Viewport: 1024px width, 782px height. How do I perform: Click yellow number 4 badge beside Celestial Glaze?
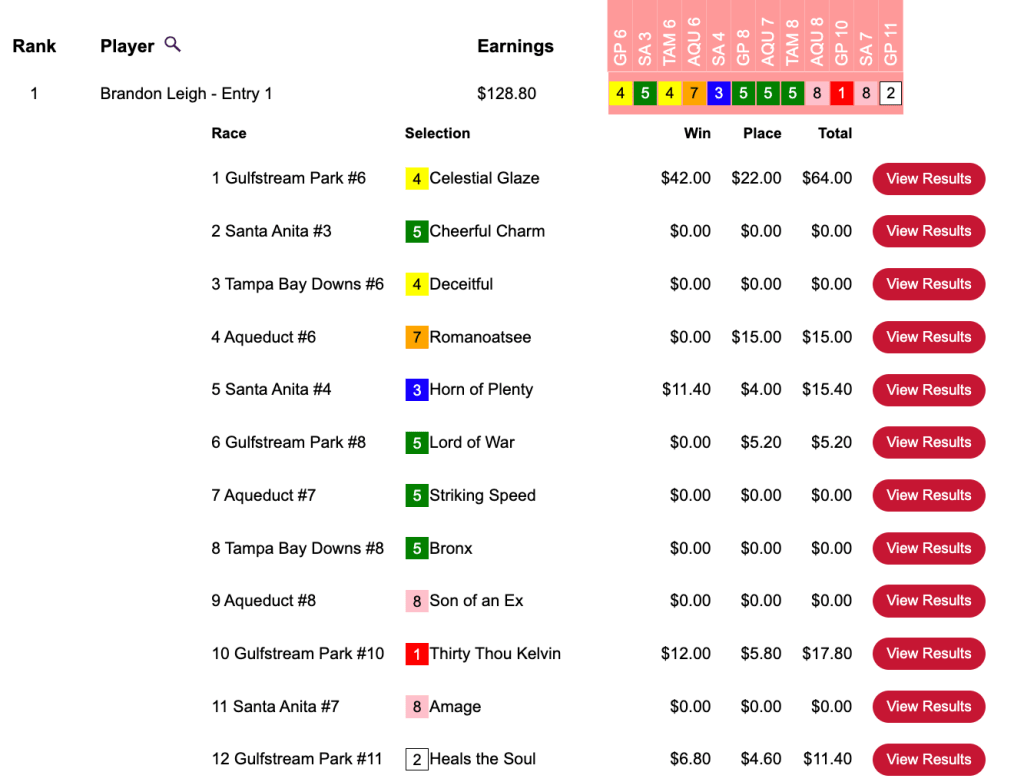click(x=417, y=179)
